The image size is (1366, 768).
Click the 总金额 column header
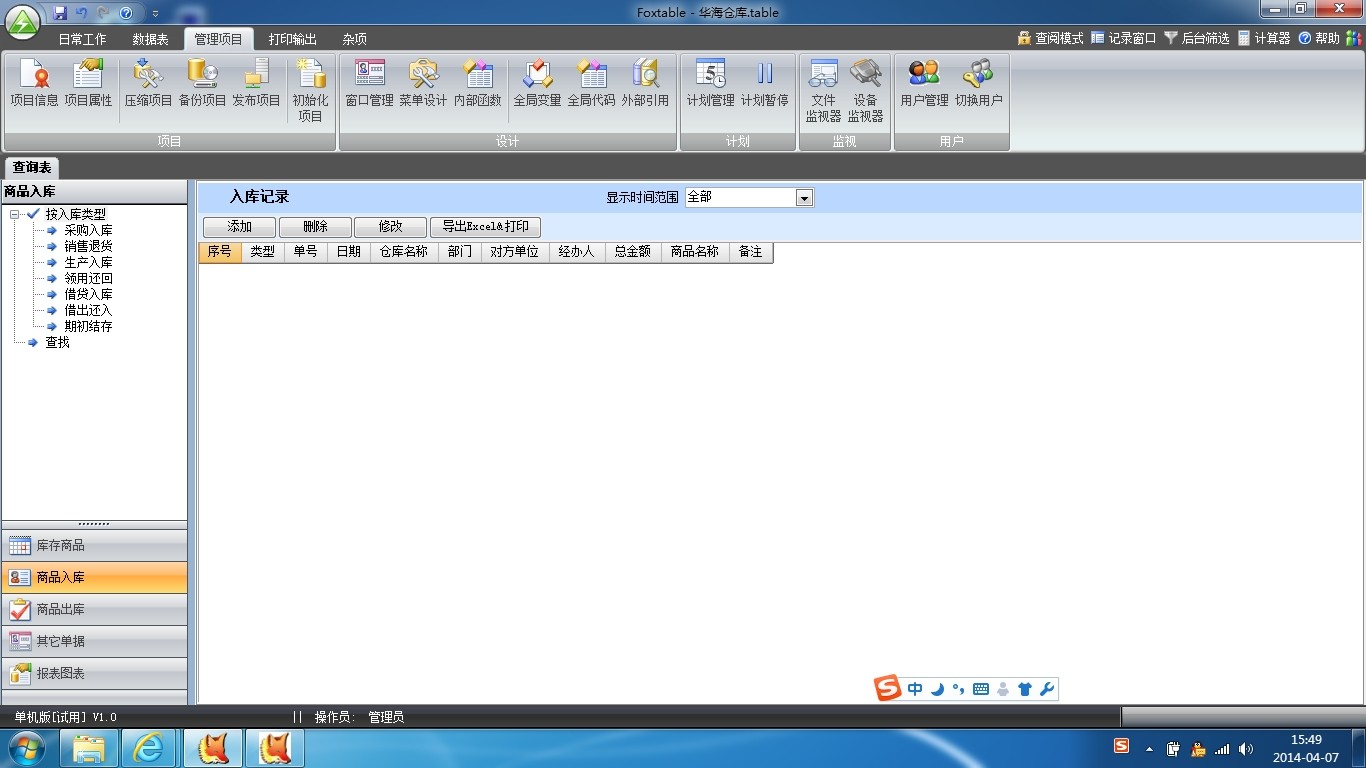click(632, 252)
